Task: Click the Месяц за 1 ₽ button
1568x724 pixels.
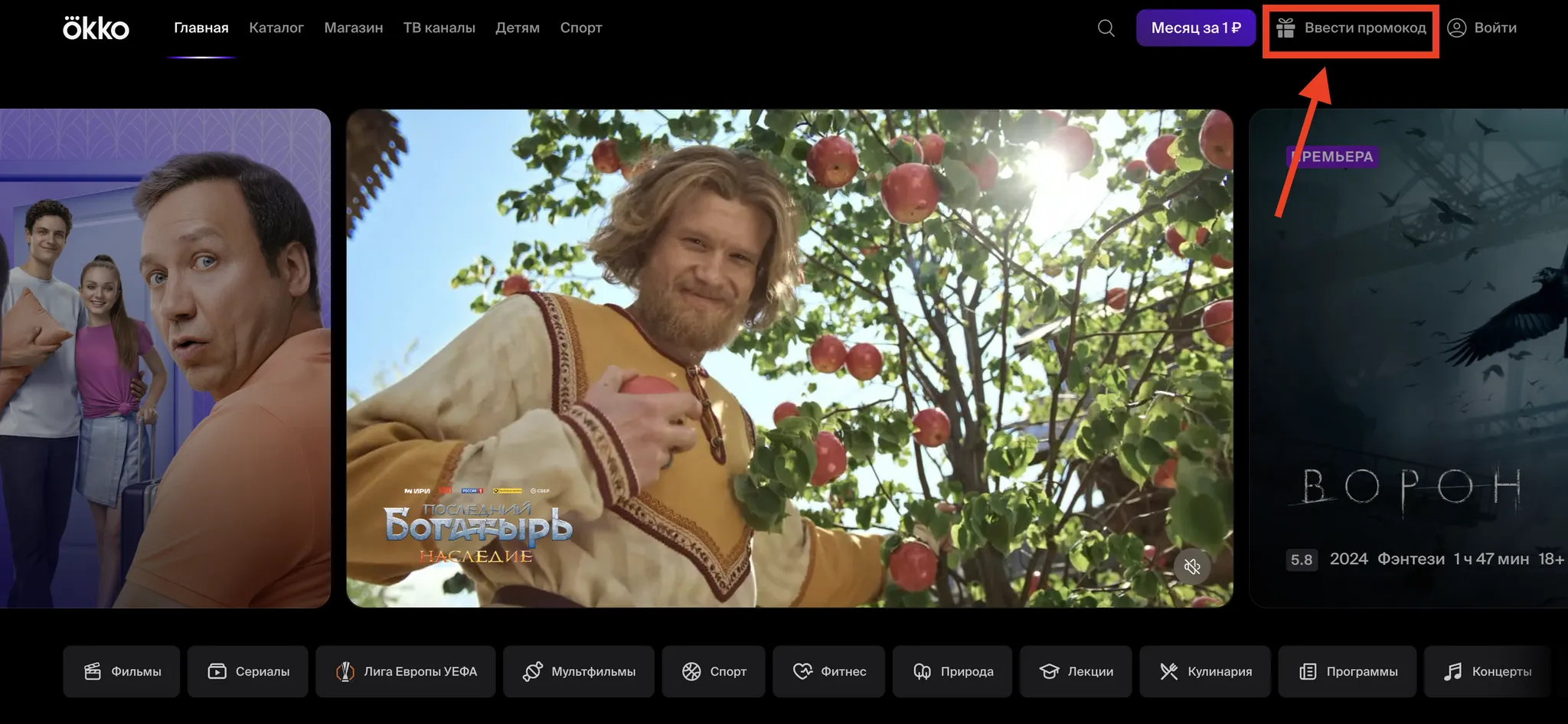Action: (1196, 28)
